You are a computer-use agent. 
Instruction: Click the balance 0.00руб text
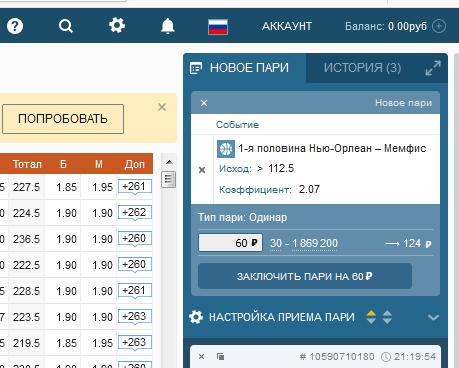coord(407,26)
